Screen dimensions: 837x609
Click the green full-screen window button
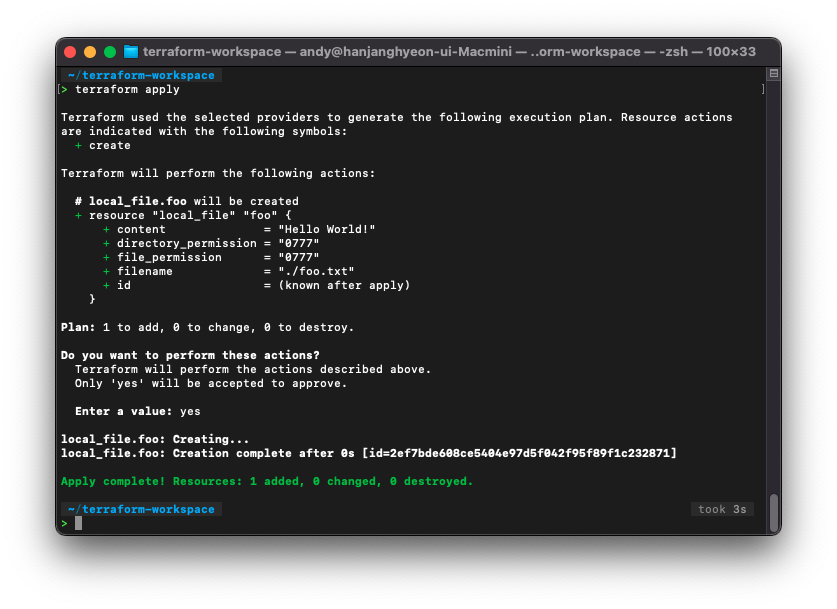pos(110,52)
